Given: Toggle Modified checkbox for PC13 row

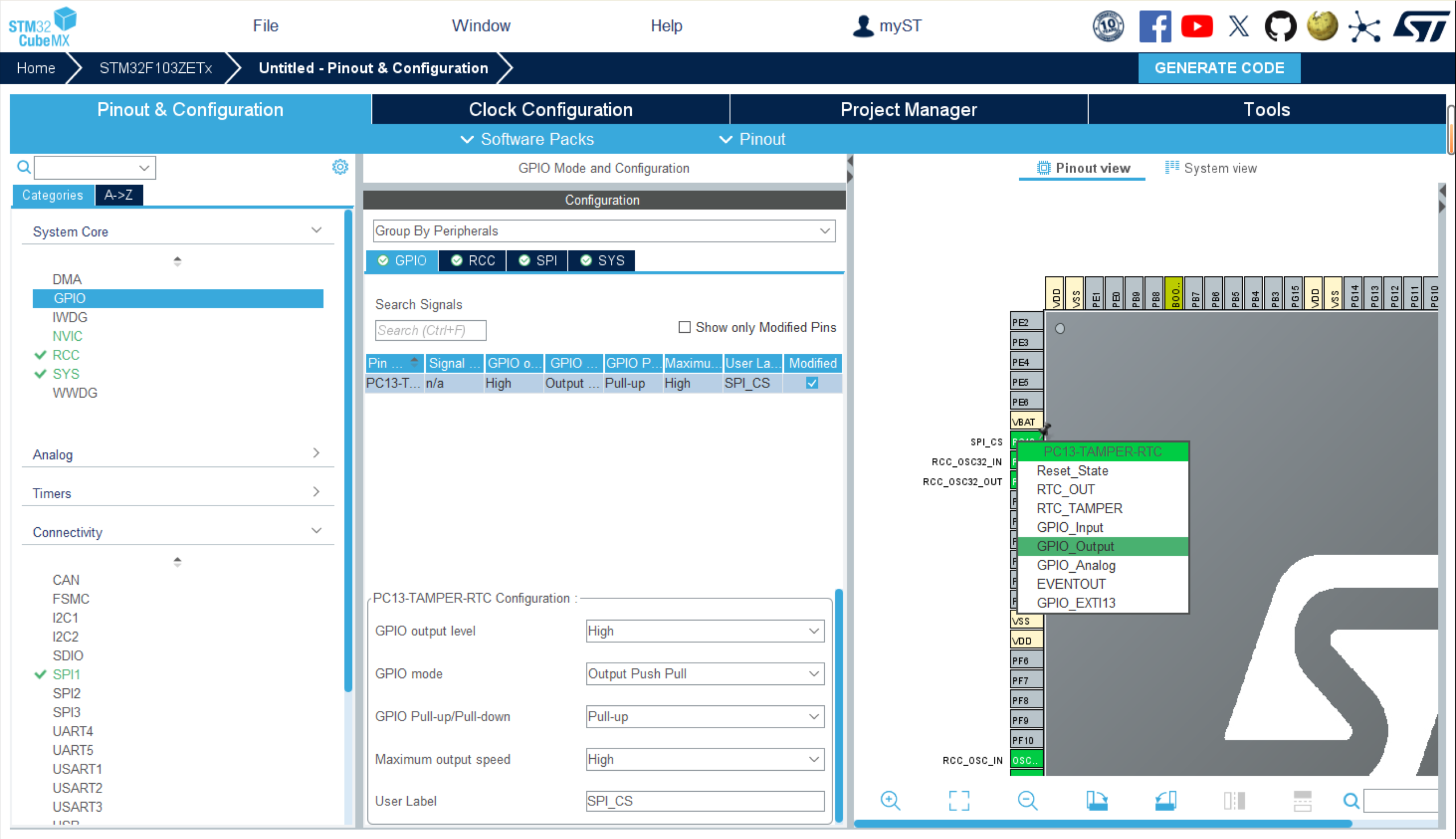Looking at the screenshot, I should tap(812, 383).
